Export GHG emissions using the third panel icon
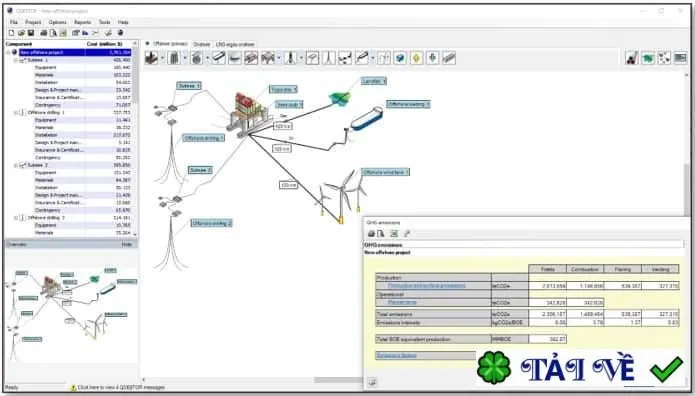This screenshot has height=396, width=695. click(x=394, y=234)
